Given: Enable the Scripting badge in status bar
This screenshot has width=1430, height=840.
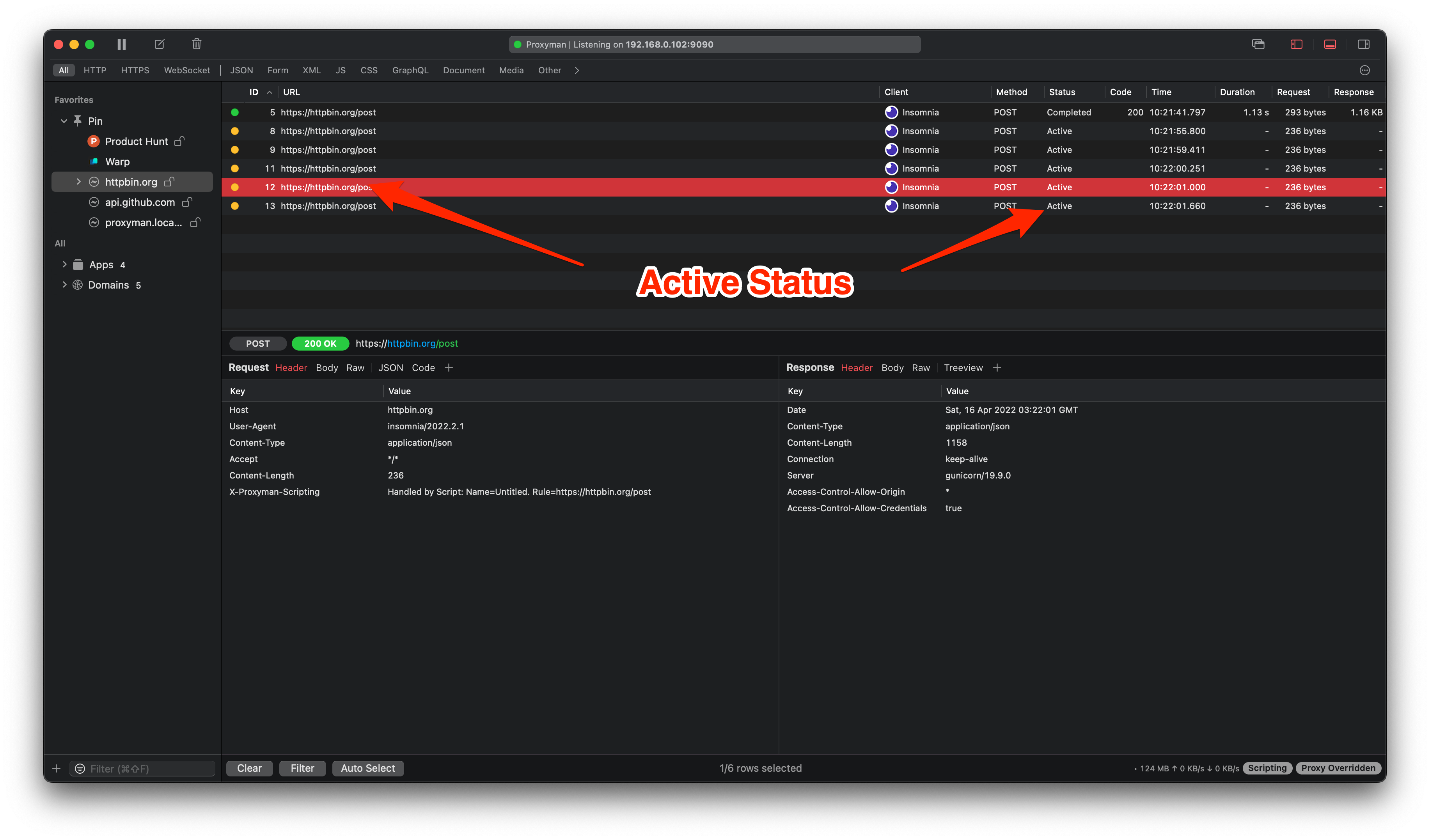Looking at the screenshot, I should point(1267,768).
